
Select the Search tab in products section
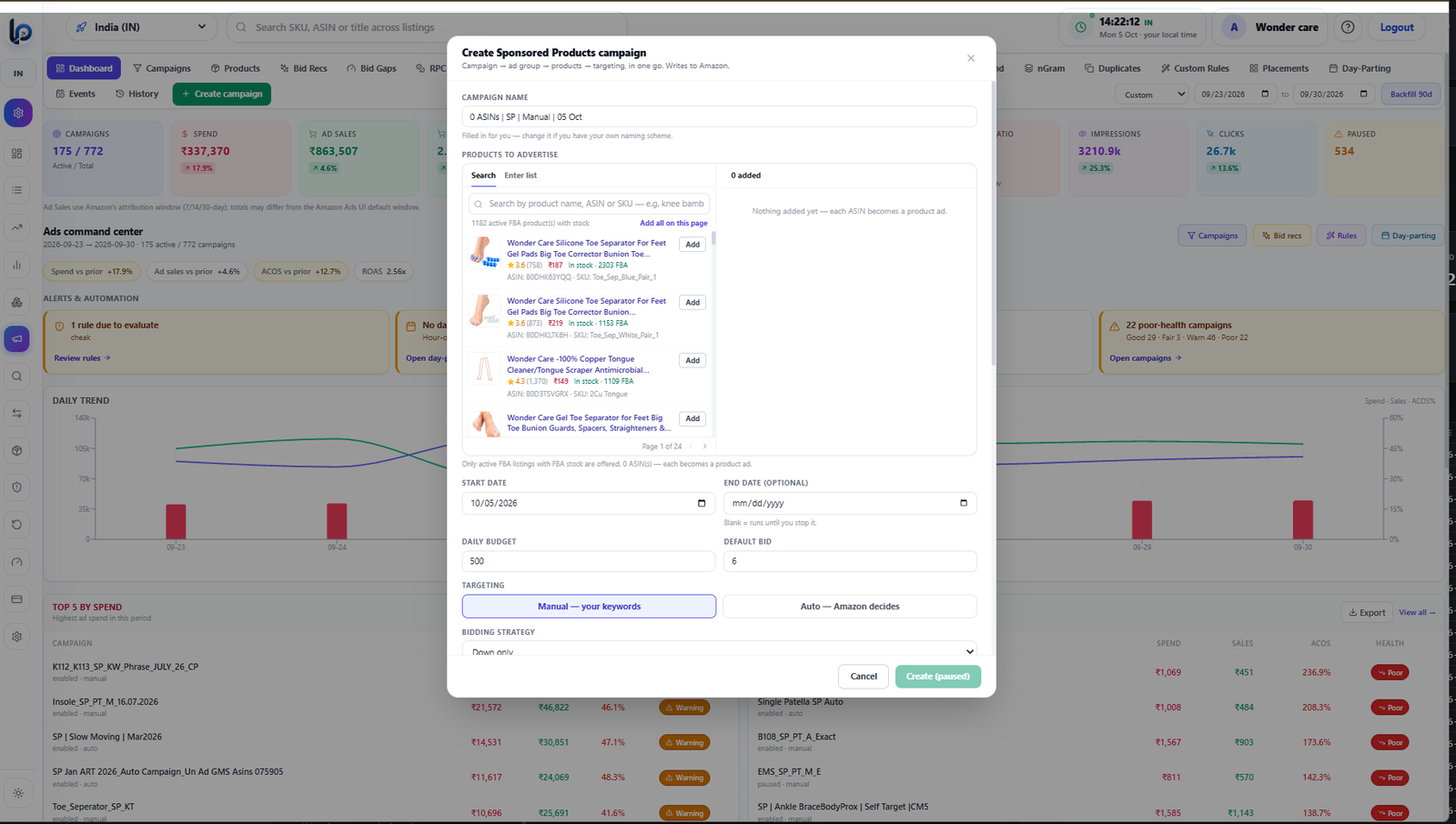(483, 176)
